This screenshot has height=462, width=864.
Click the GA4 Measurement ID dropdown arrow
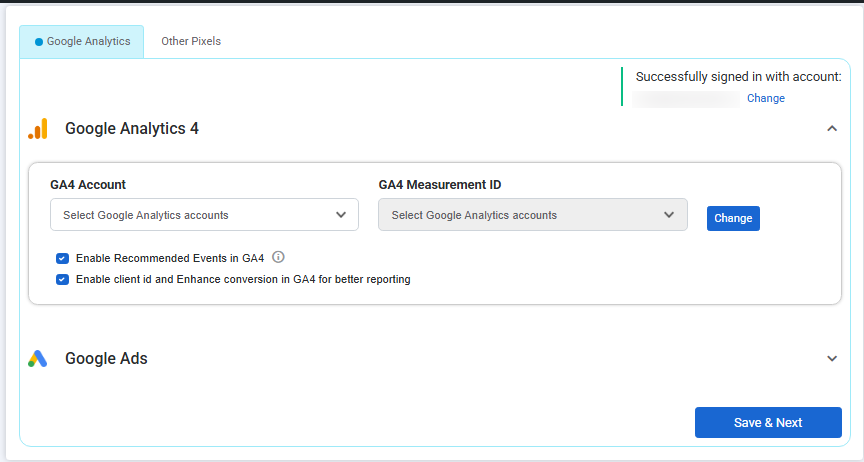pyautogui.click(x=670, y=214)
